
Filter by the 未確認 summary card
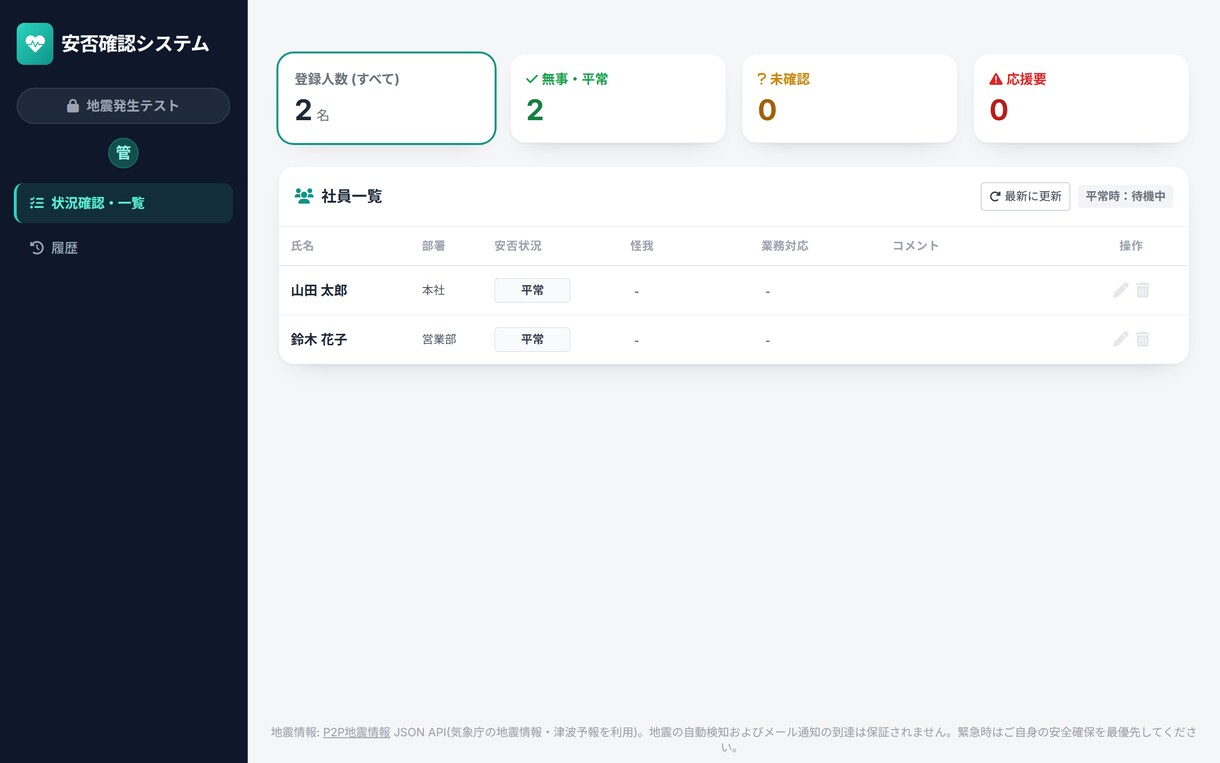point(849,98)
